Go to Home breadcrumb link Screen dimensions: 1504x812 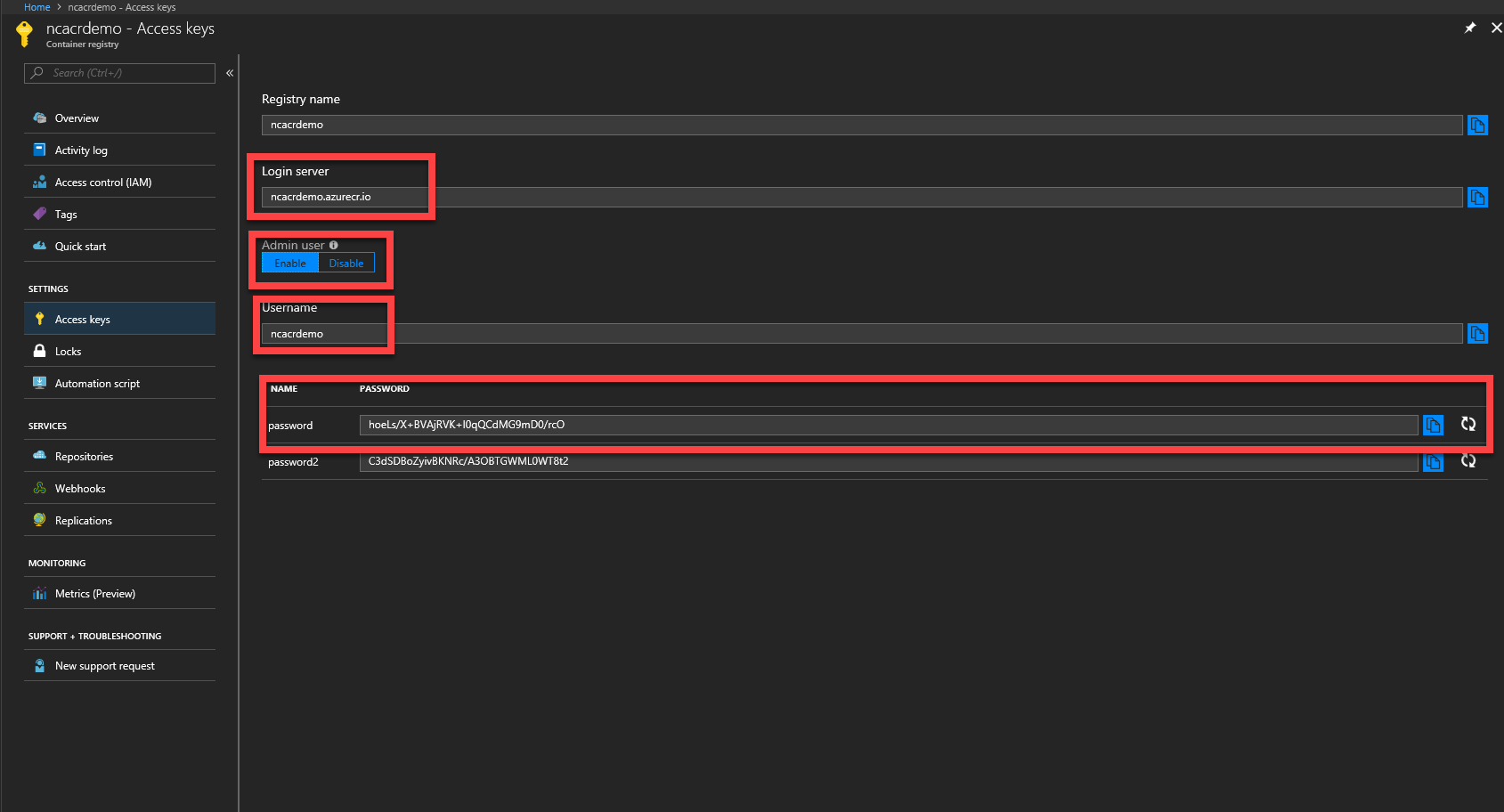(x=37, y=7)
